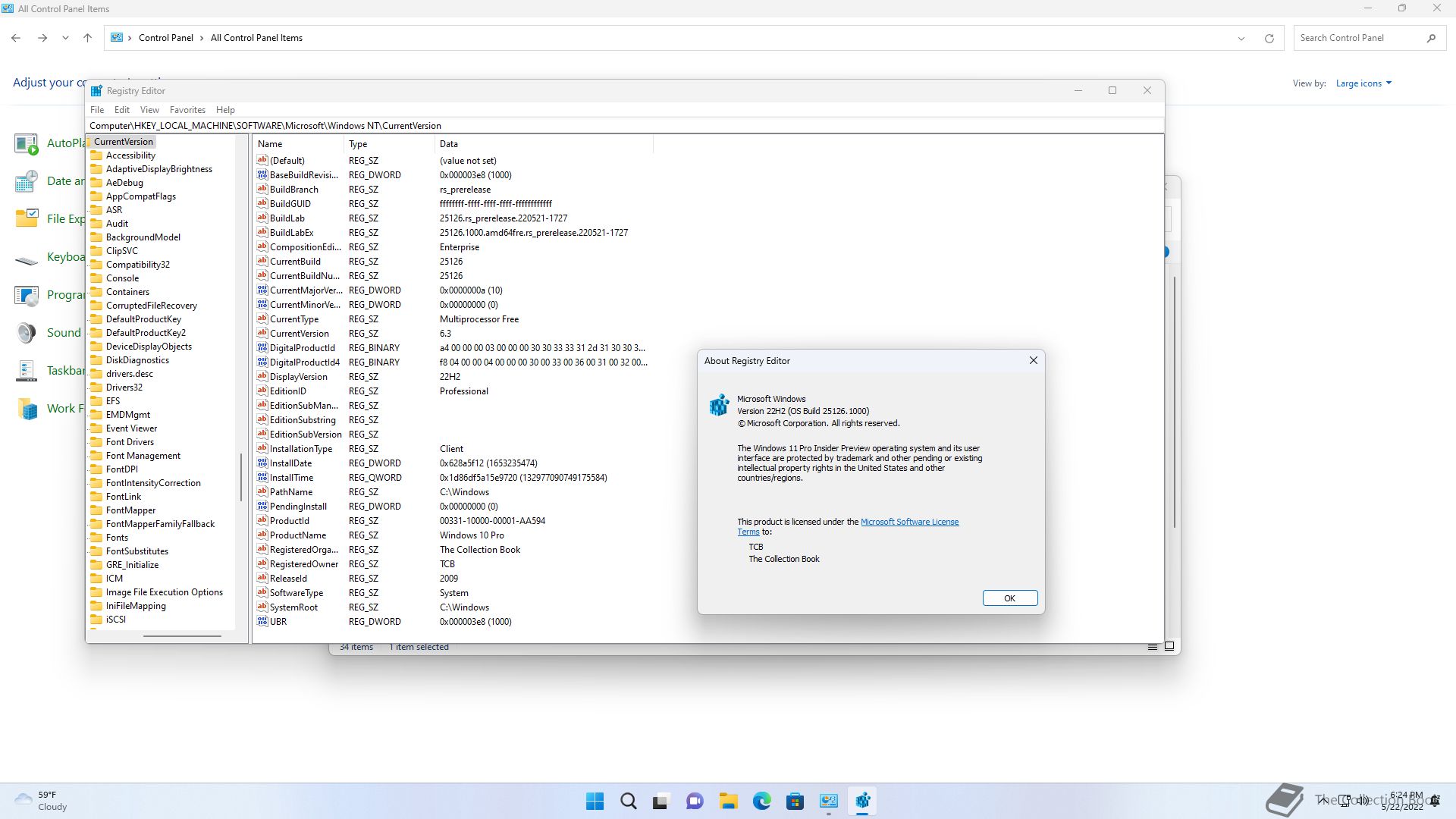Click All Control Panel Items breadcrumb
The height and width of the screenshot is (819, 1456).
[x=256, y=38]
